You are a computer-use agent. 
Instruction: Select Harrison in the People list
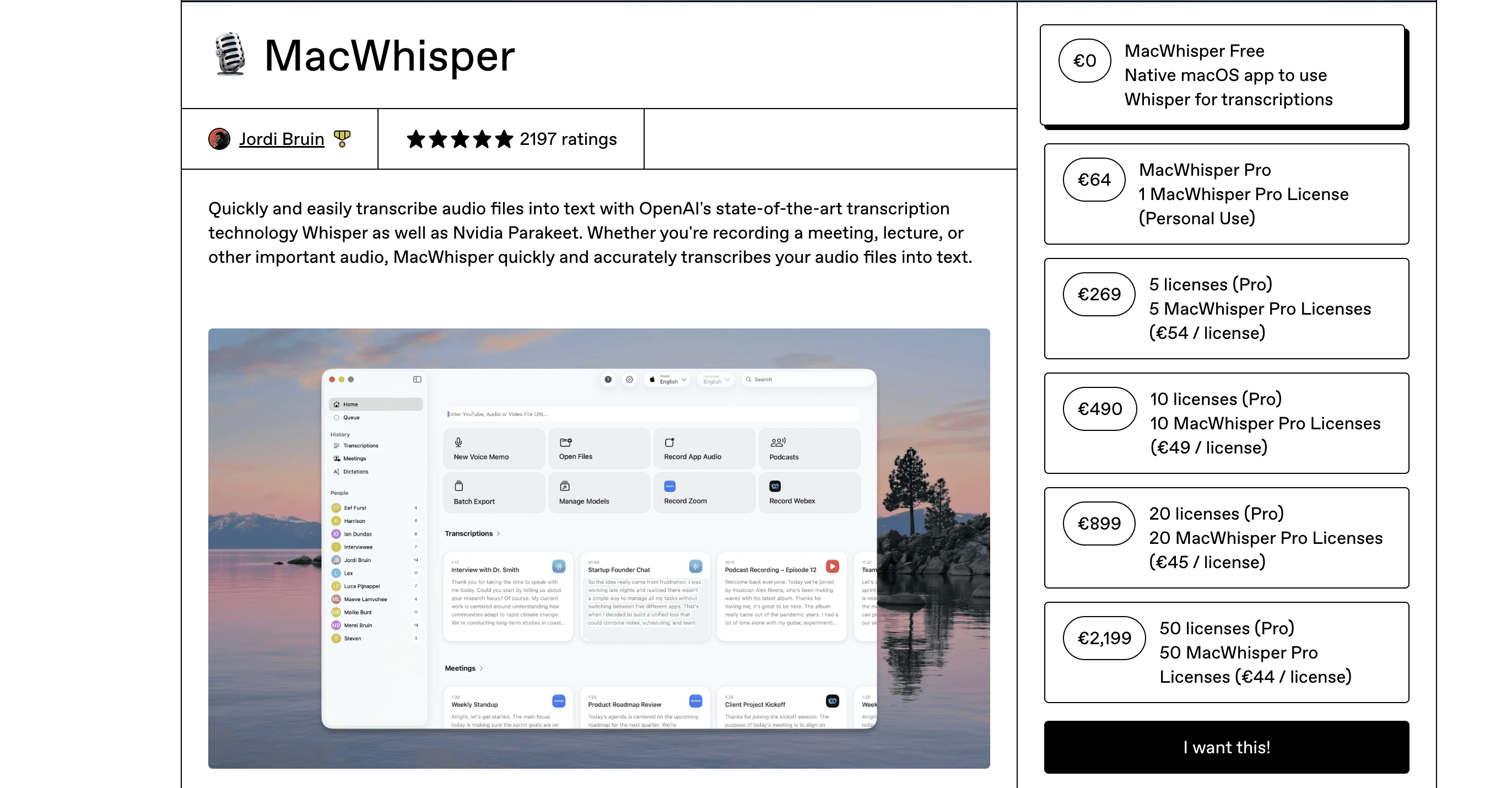tap(376, 521)
